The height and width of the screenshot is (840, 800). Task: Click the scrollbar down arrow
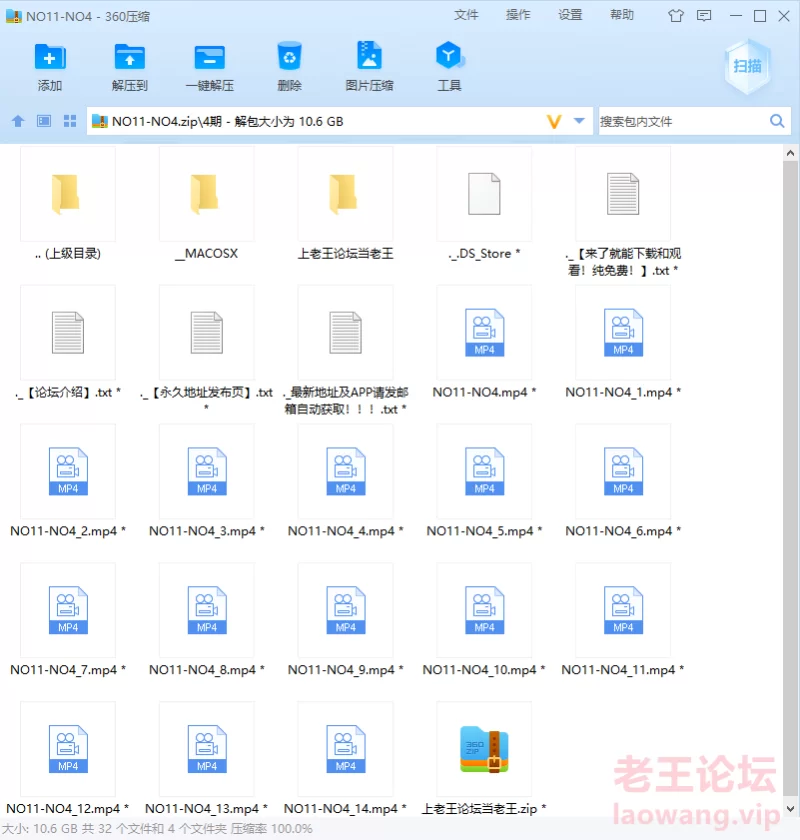tap(790, 809)
